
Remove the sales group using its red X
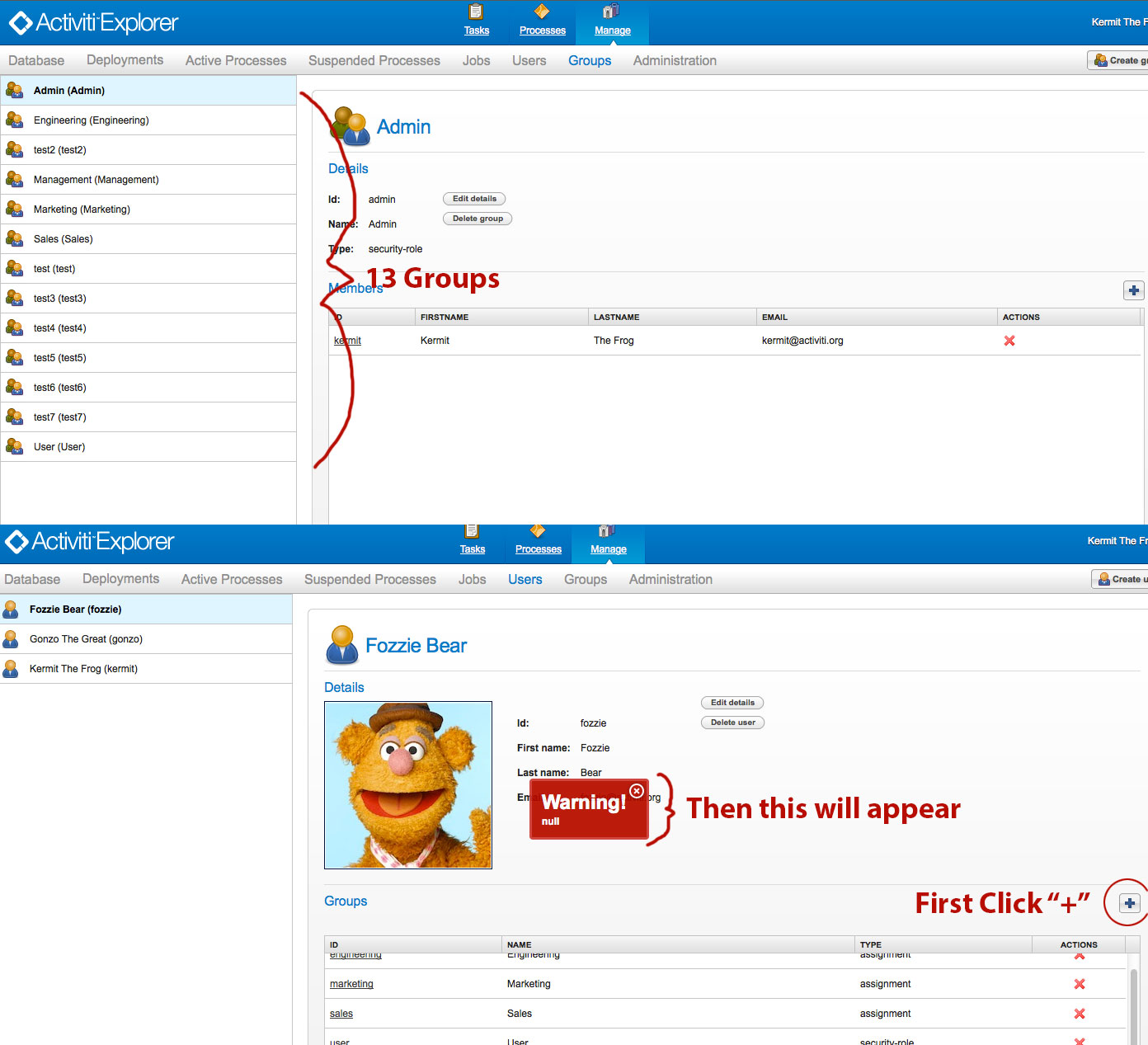point(1080,1014)
